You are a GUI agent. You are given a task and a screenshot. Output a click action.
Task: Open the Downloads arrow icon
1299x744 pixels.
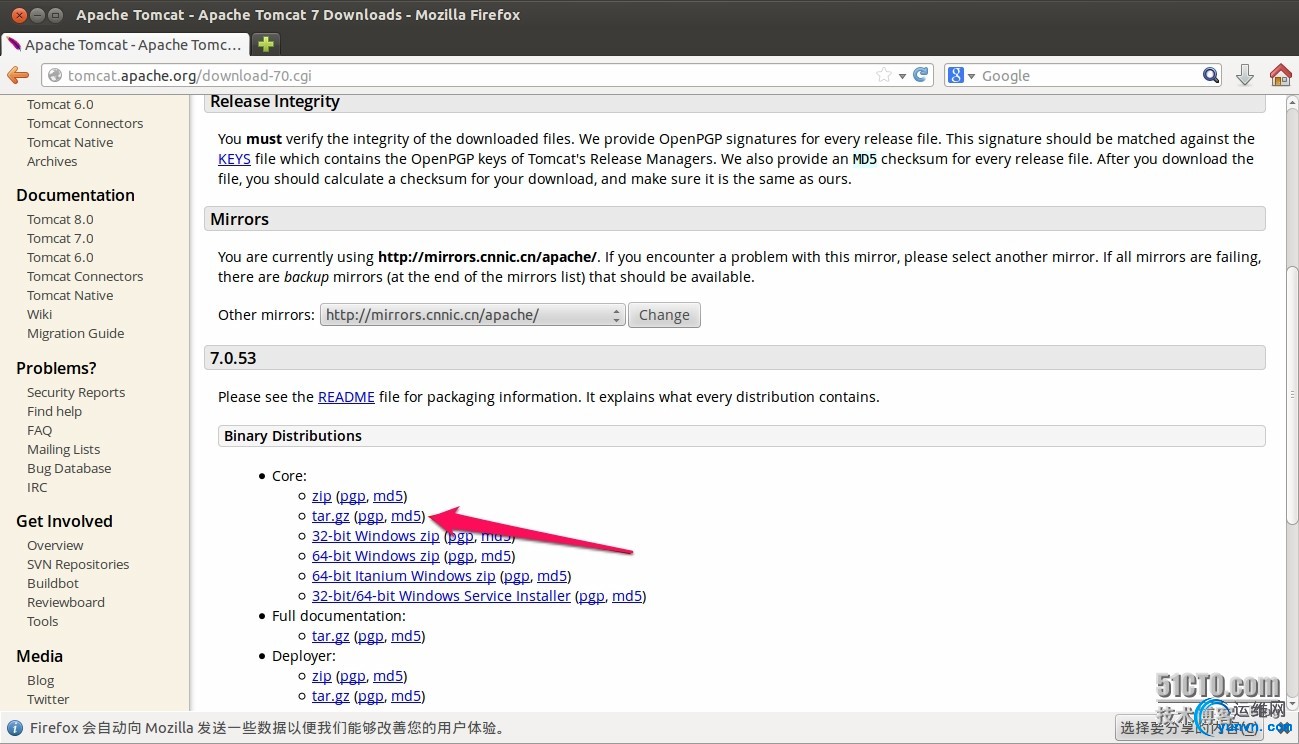[1245, 75]
